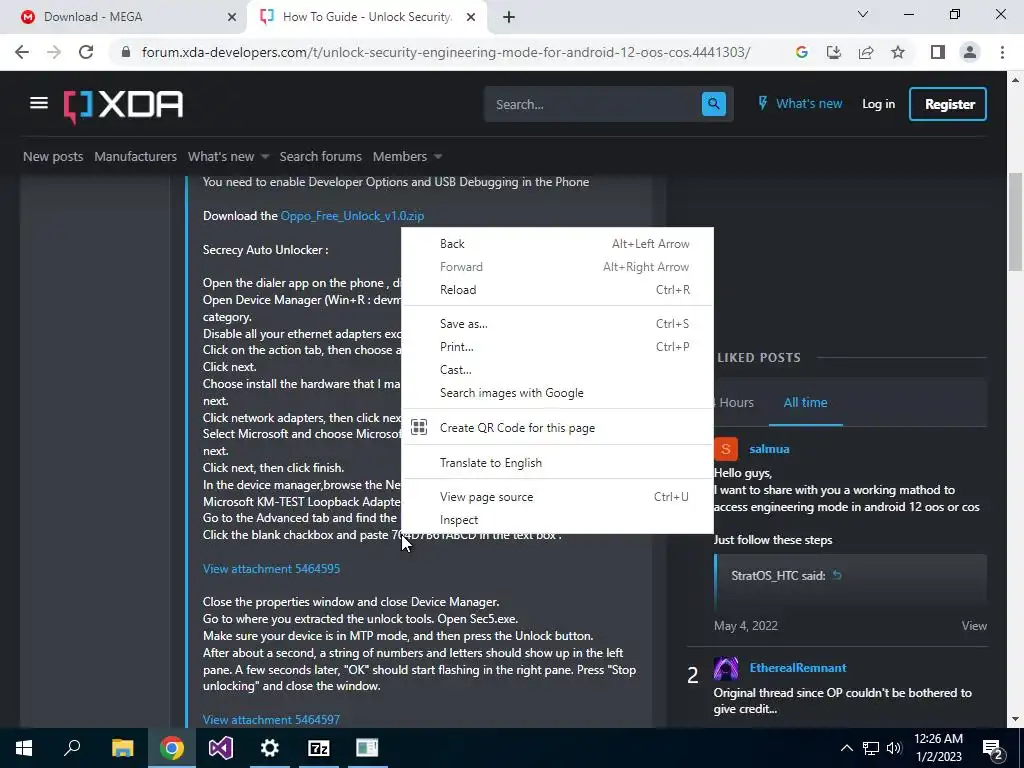Close the Download - MEGA tab

click(231, 17)
